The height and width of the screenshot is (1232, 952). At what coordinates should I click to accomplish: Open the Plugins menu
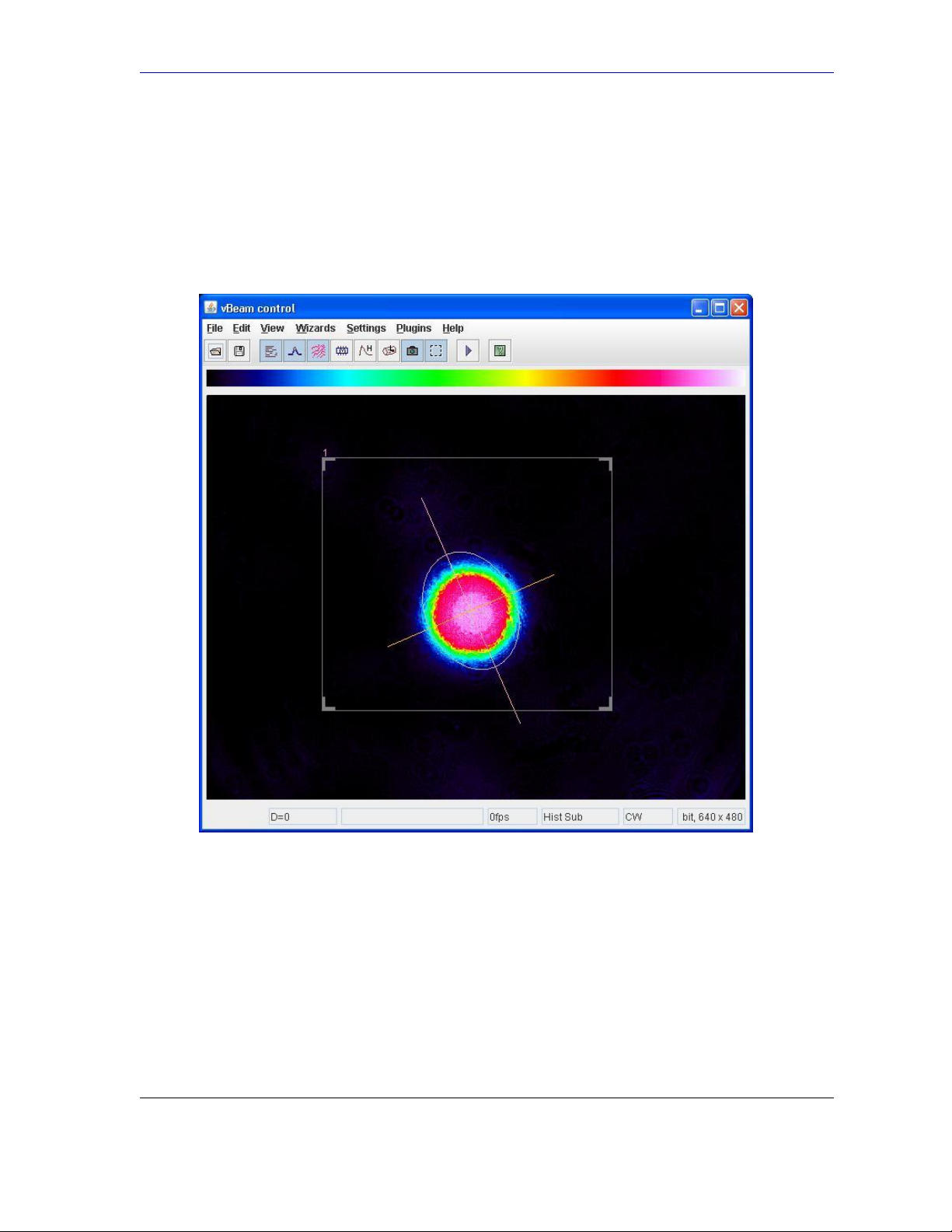(413, 328)
